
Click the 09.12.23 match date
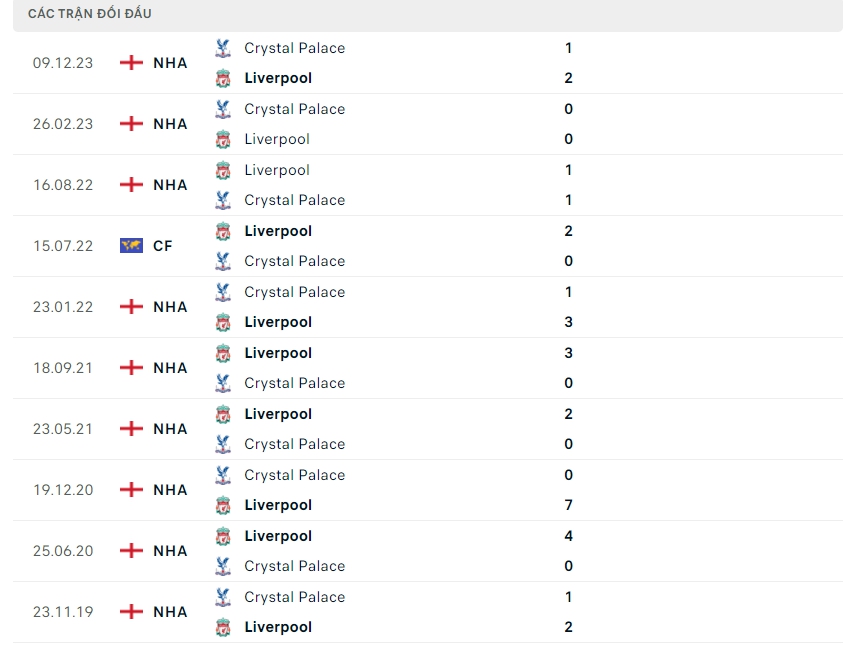tap(63, 63)
